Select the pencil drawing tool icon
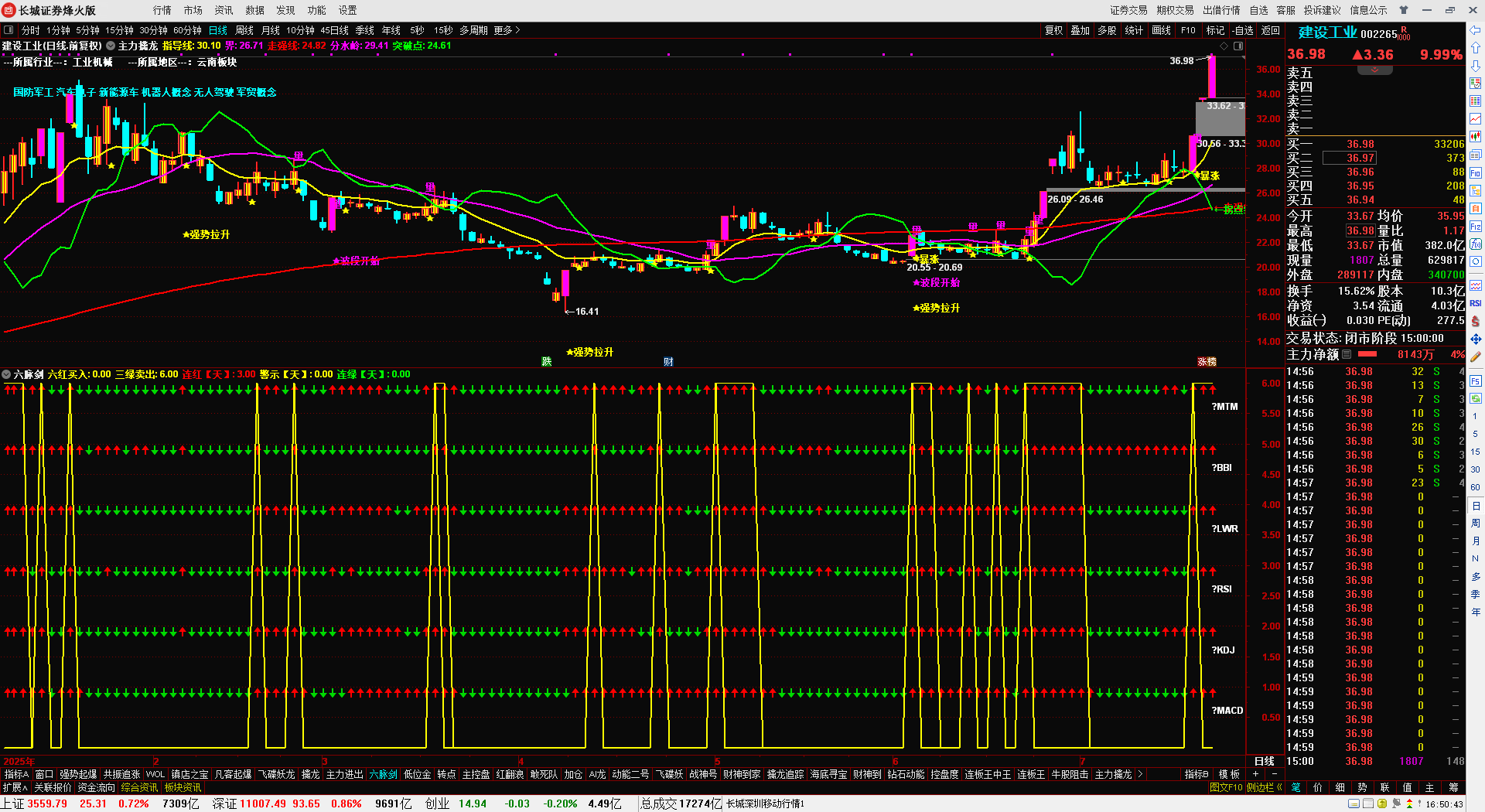 1476,357
